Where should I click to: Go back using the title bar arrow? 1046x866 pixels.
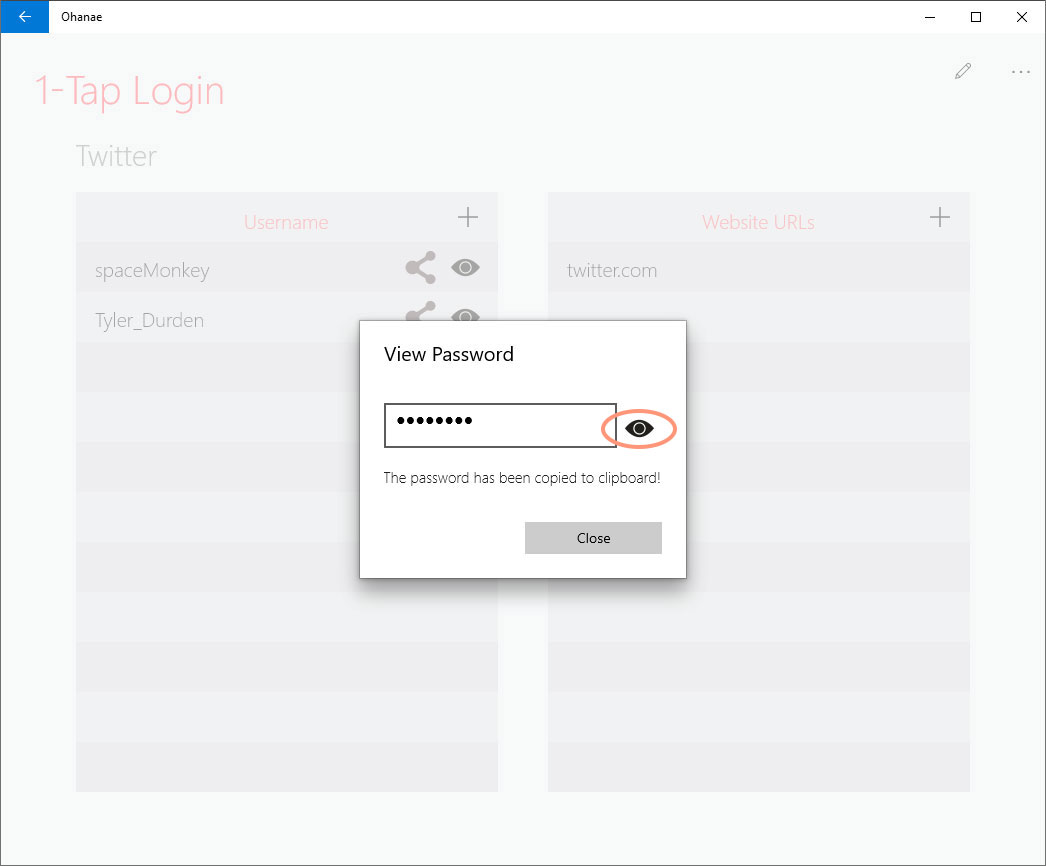25,17
